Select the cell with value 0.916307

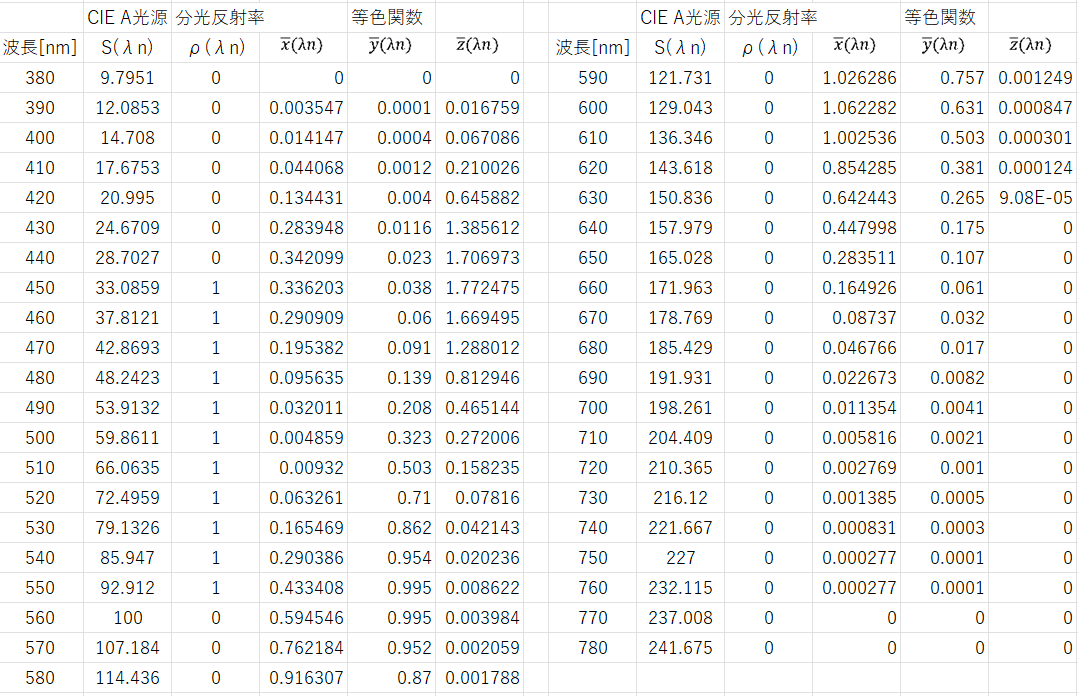[x=306, y=678]
